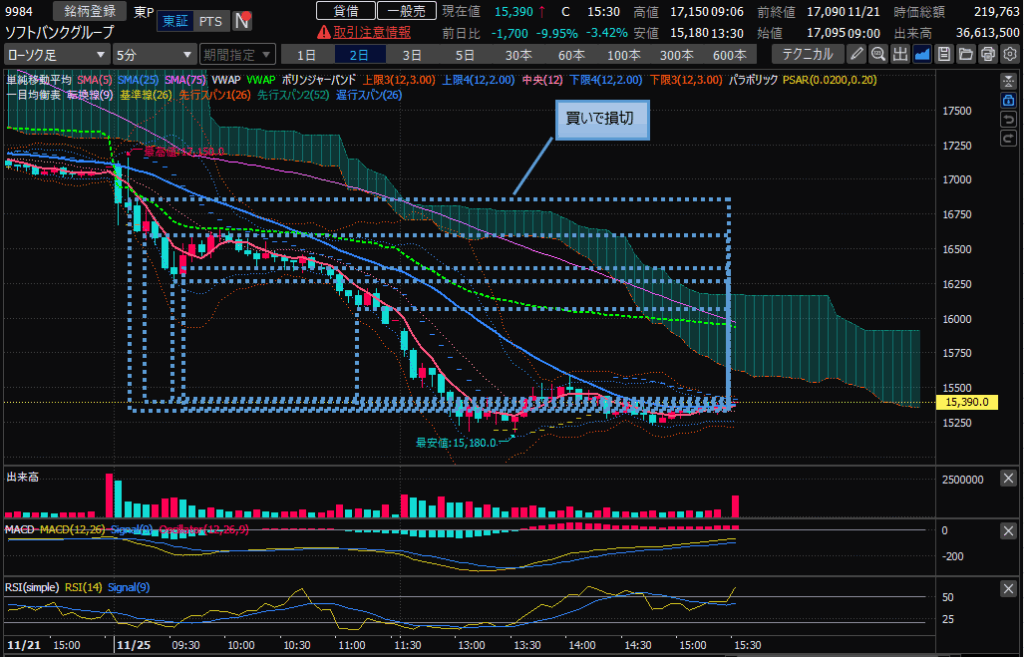This screenshot has height=657, width=1024.
Task: Print the chart using printer icon
Action: click(987, 54)
